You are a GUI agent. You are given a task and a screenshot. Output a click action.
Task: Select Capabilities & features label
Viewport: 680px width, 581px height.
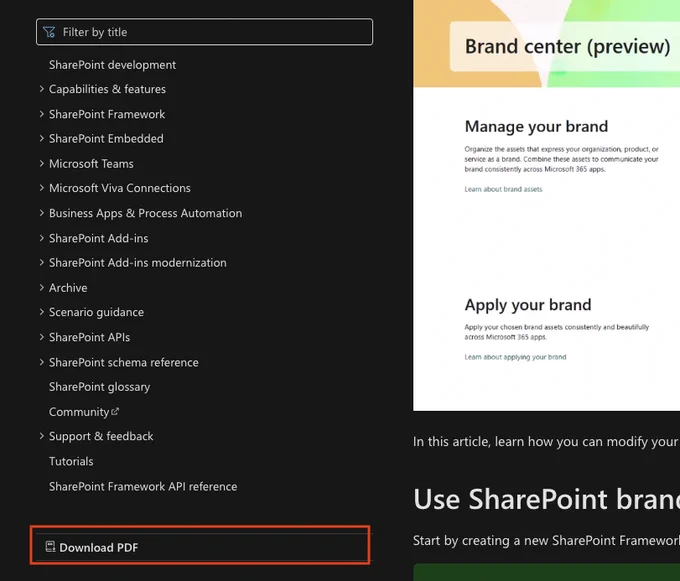[x=107, y=89]
